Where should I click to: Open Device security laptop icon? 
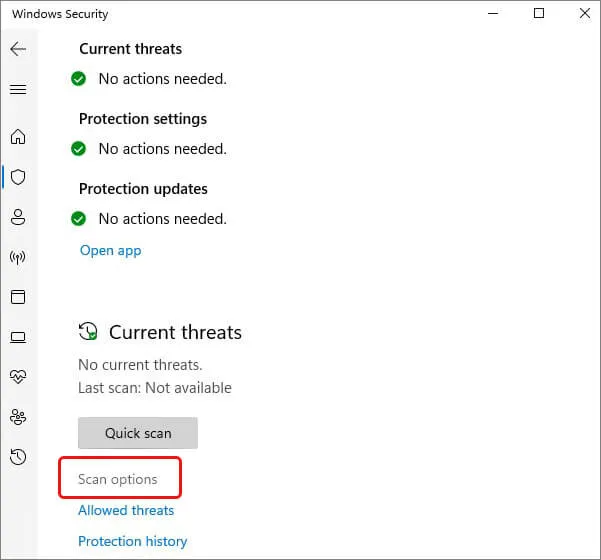click(x=18, y=337)
